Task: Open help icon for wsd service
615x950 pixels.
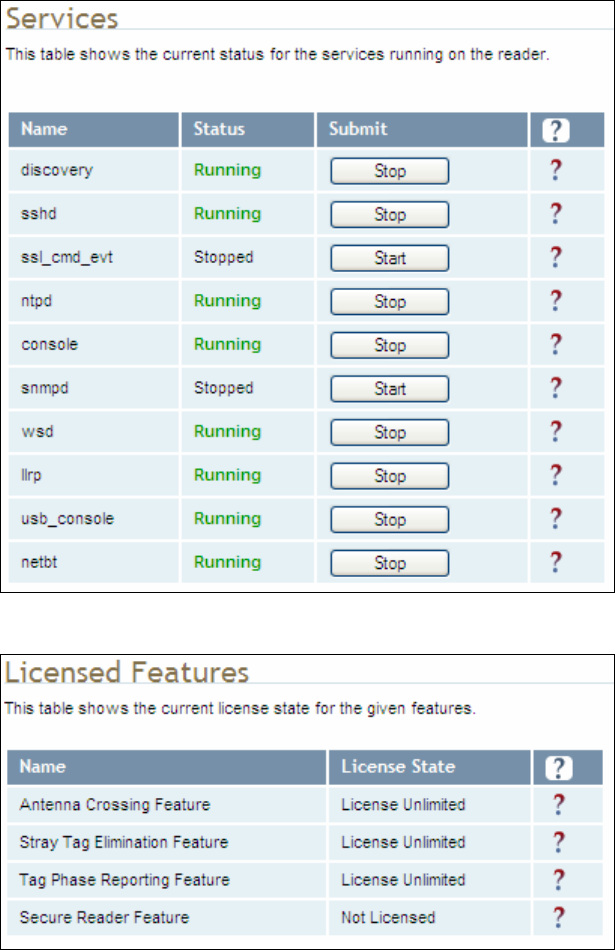Action: pyautogui.click(x=556, y=432)
